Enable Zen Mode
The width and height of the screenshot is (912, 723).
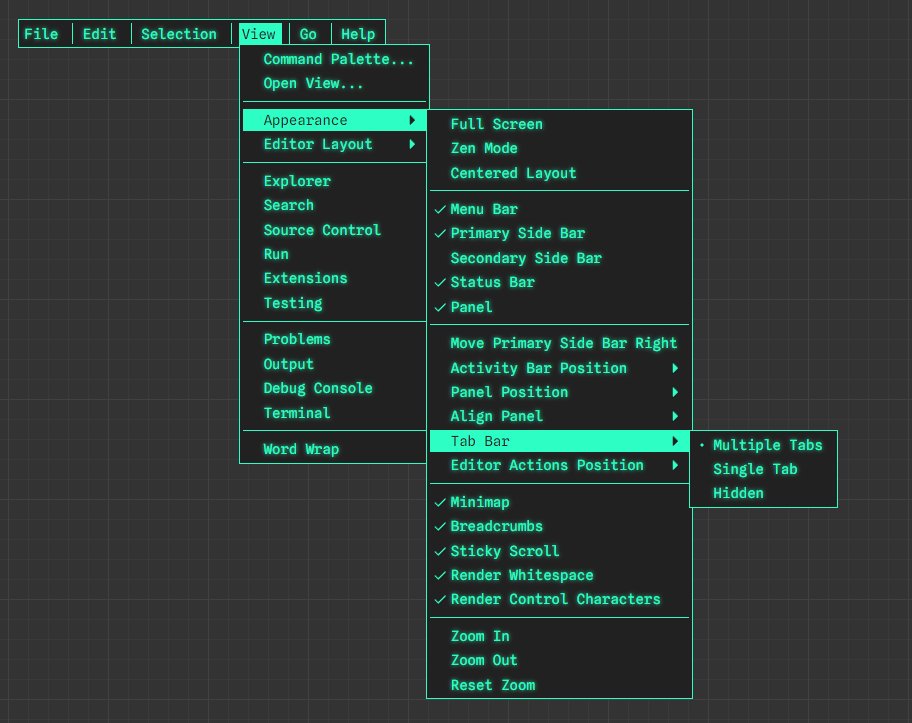[x=560, y=148]
